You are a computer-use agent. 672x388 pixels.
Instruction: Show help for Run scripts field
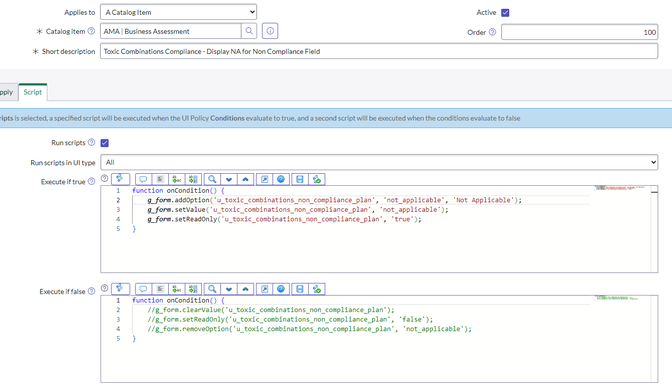91,142
